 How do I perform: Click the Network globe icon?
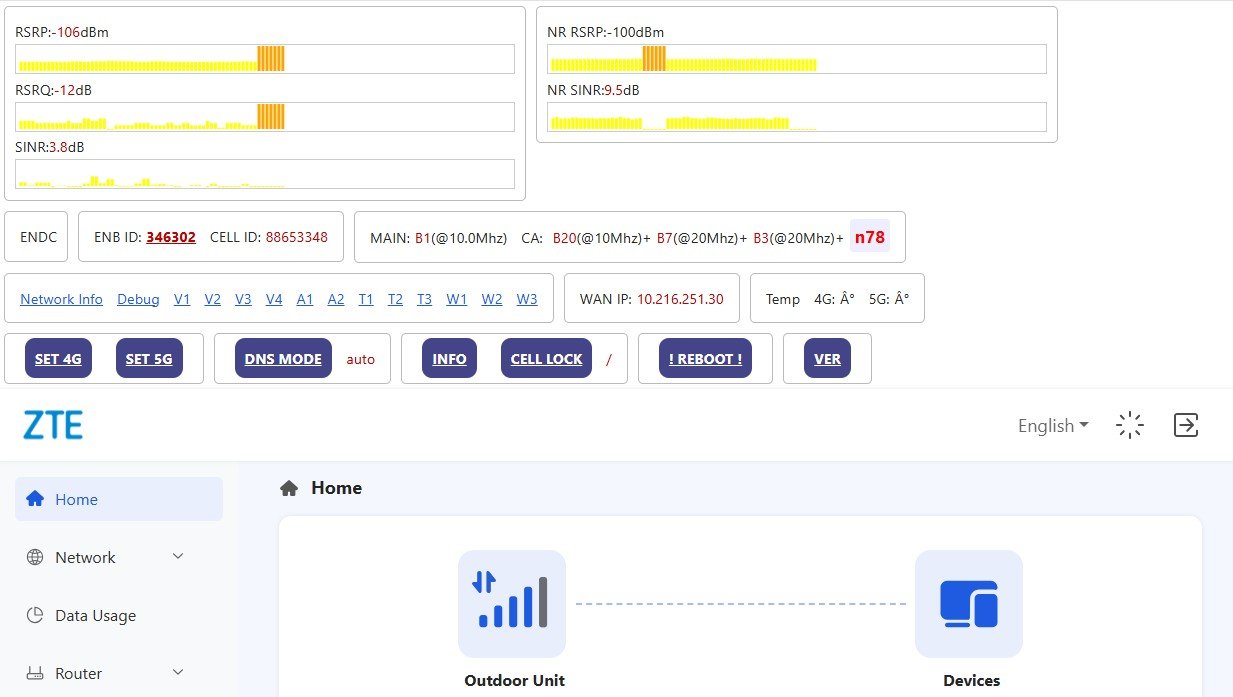tap(35, 557)
